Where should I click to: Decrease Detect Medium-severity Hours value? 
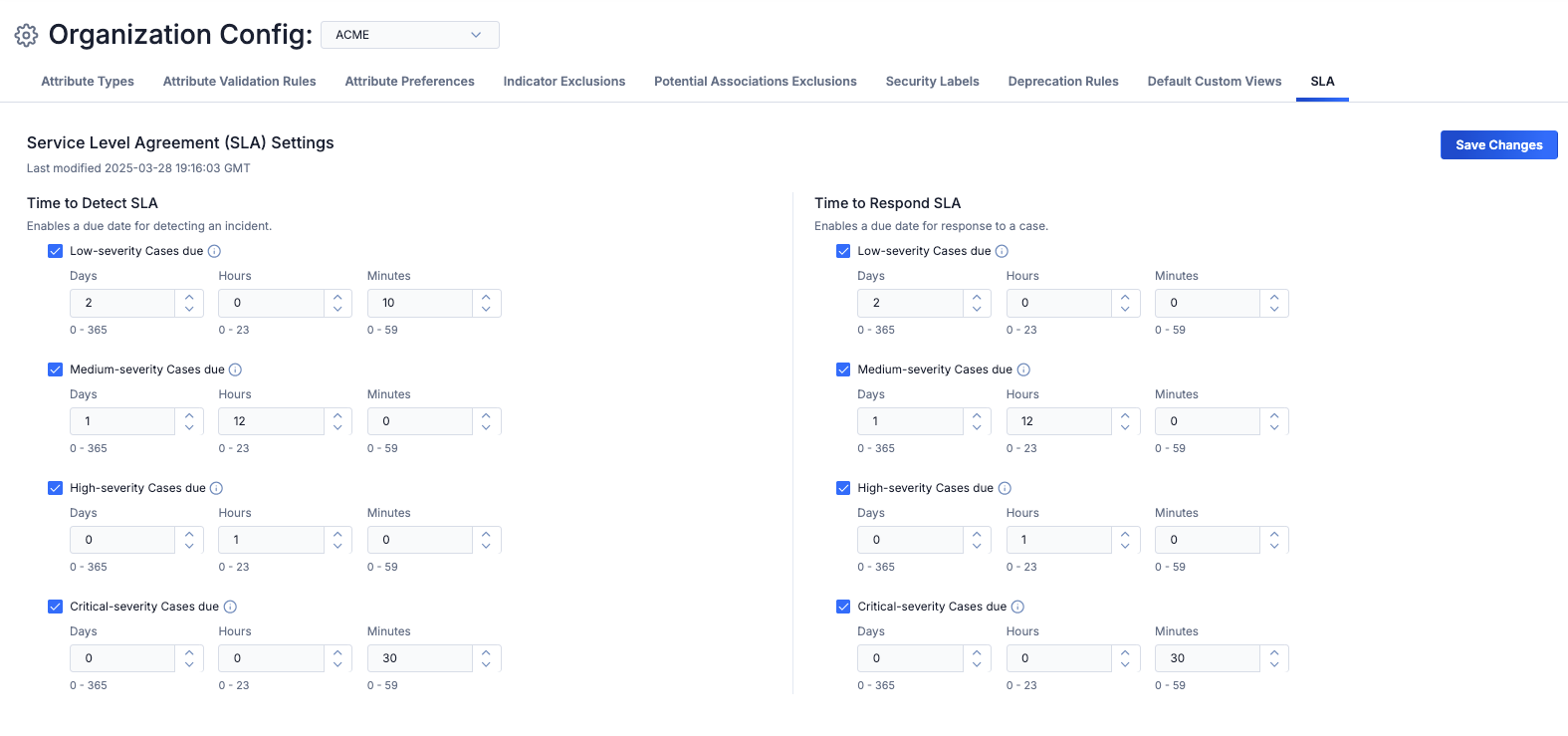[337, 428]
